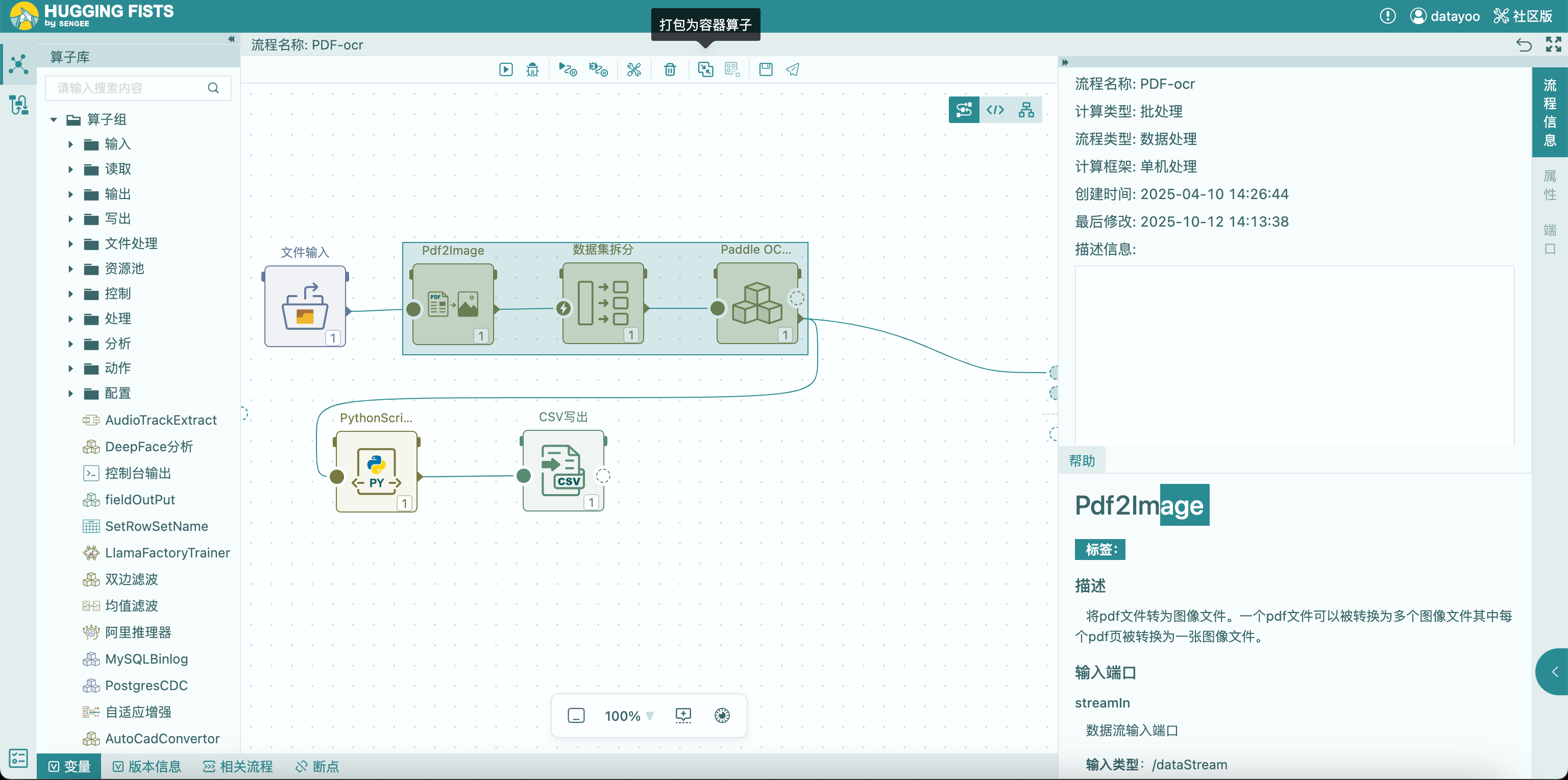Click the pack as container operator icon
The height and width of the screenshot is (780, 1568).
click(x=705, y=69)
